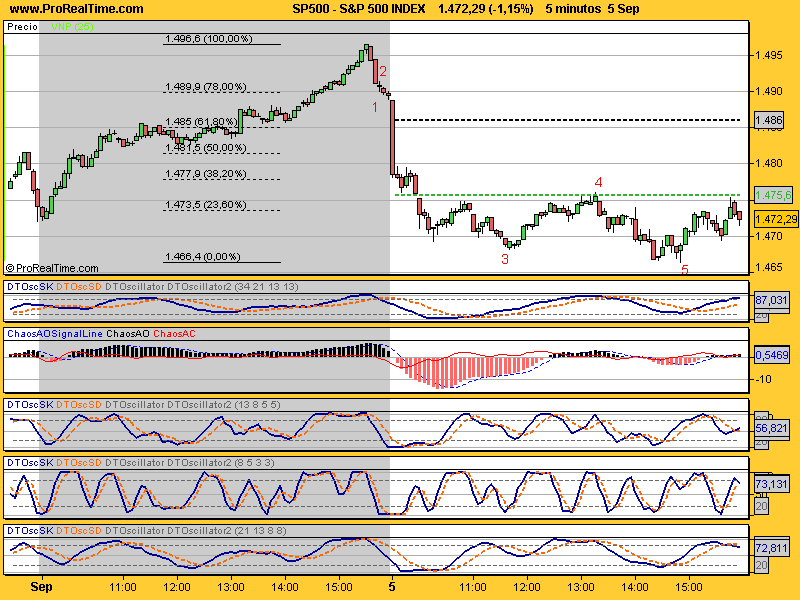Click the ChaosAO label
800x600 pixels.
[x=128, y=334]
